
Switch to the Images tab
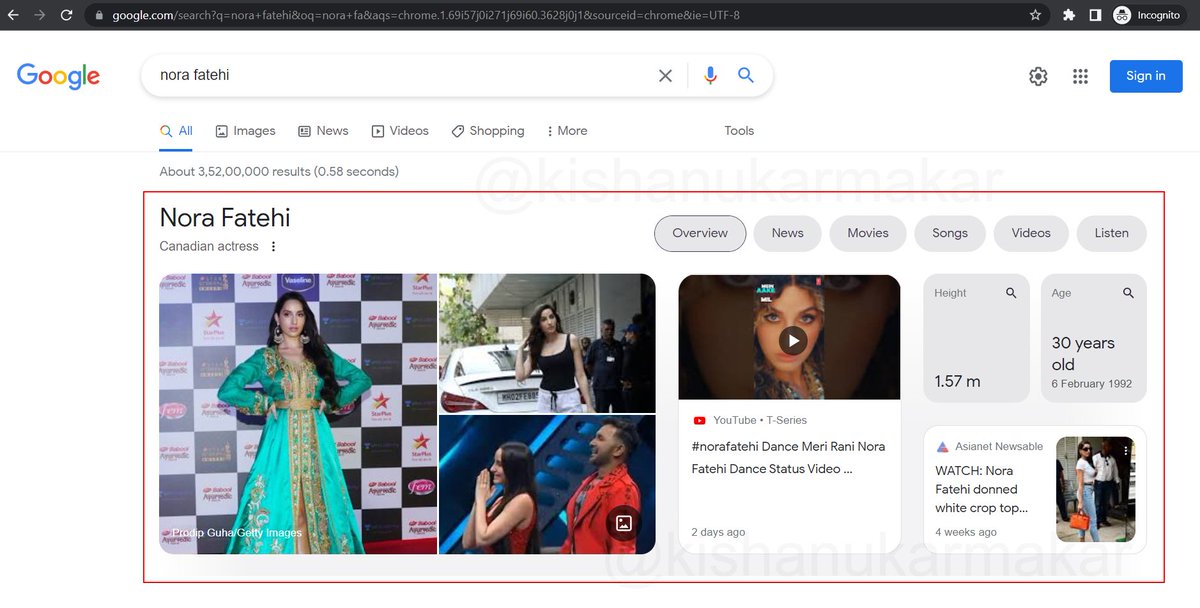245,131
